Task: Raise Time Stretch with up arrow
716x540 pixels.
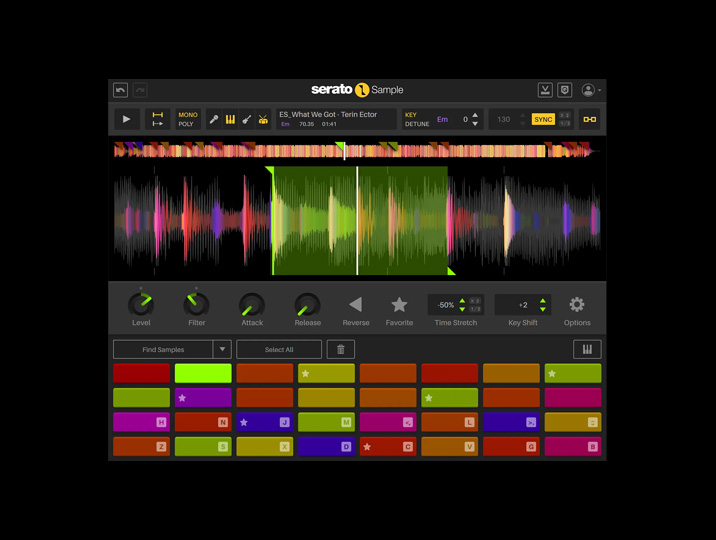Action: pyautogui.click(x=462, y=301)
